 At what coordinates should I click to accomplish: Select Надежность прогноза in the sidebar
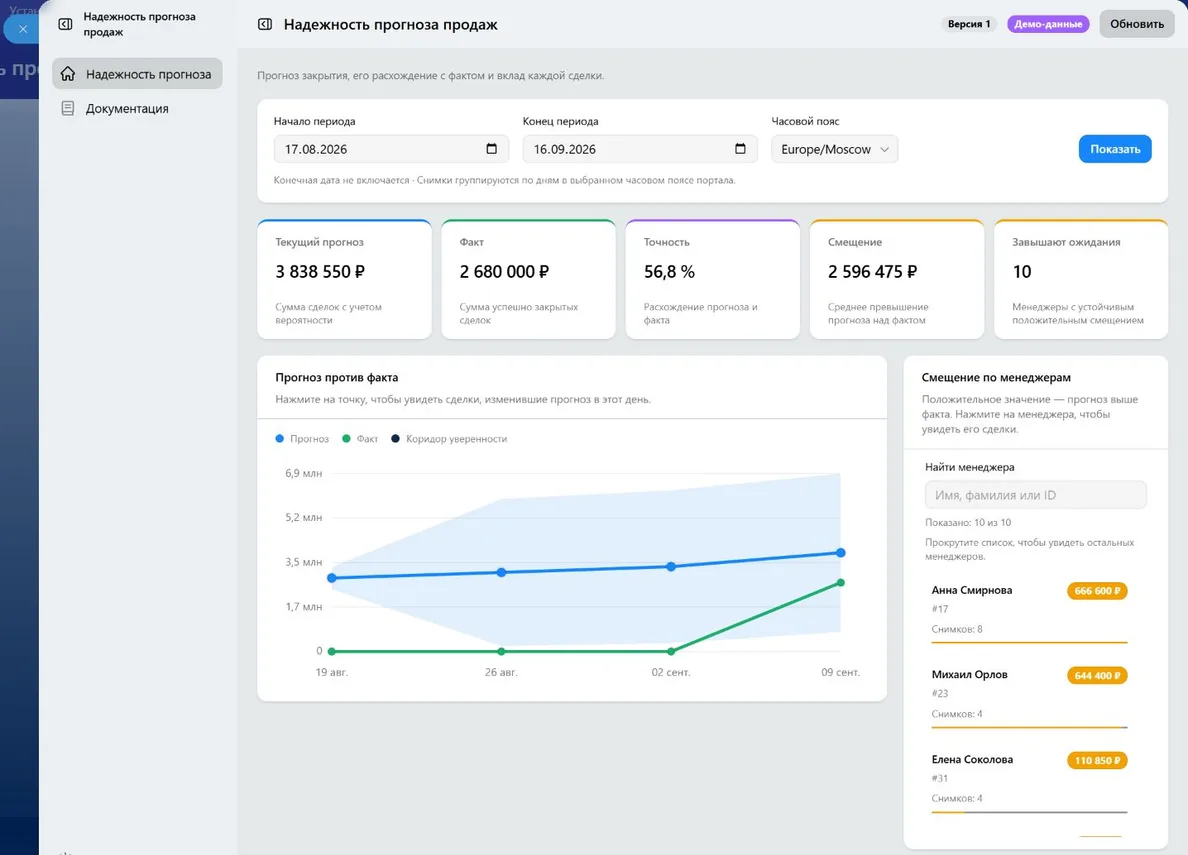point(137,74)
